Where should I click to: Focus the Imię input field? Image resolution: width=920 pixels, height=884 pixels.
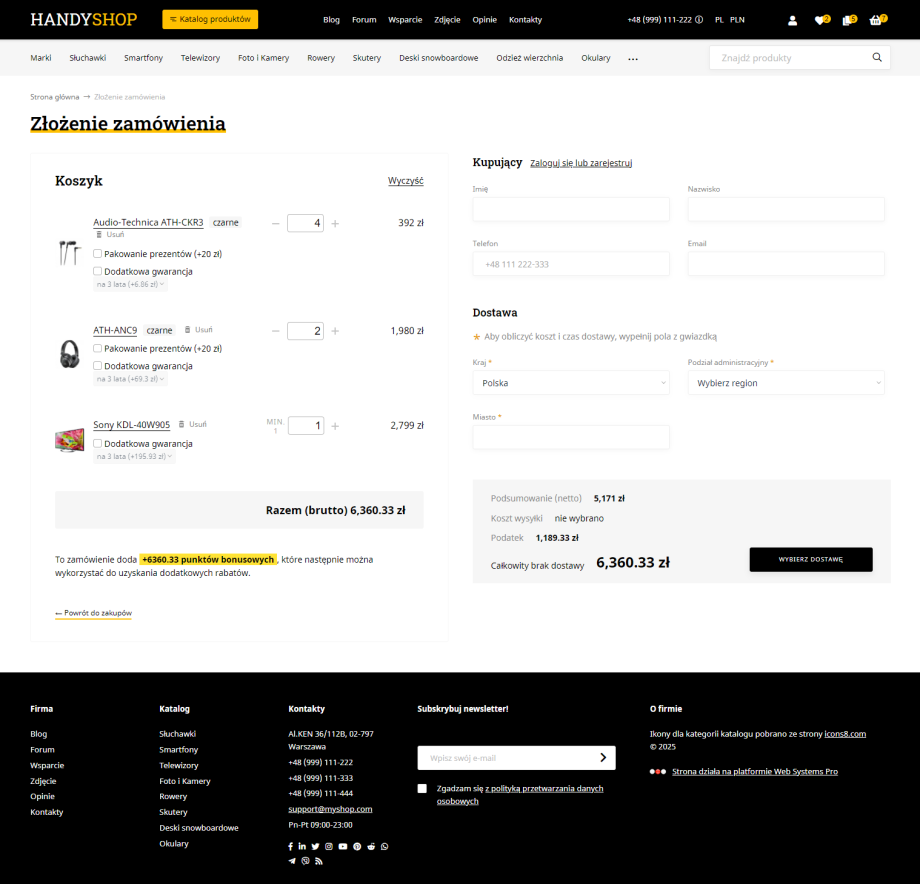(x=571, y=209)
